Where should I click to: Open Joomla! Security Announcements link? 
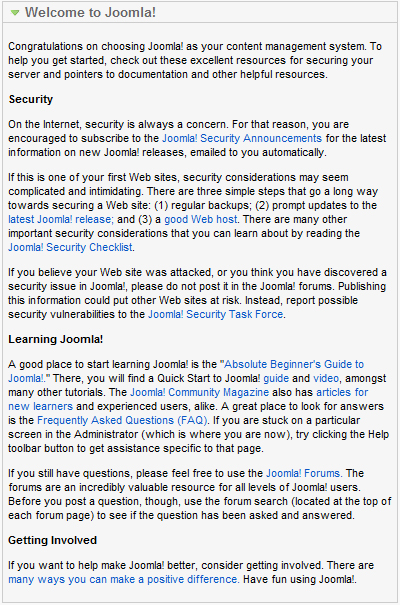coord(241,138)
